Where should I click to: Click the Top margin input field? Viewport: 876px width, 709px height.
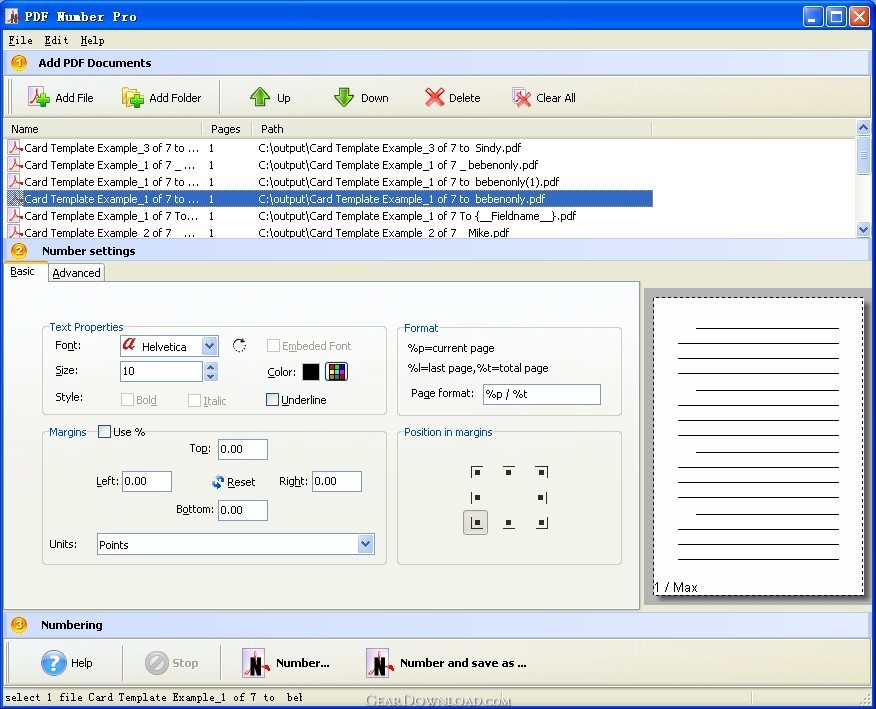[242, 449]
